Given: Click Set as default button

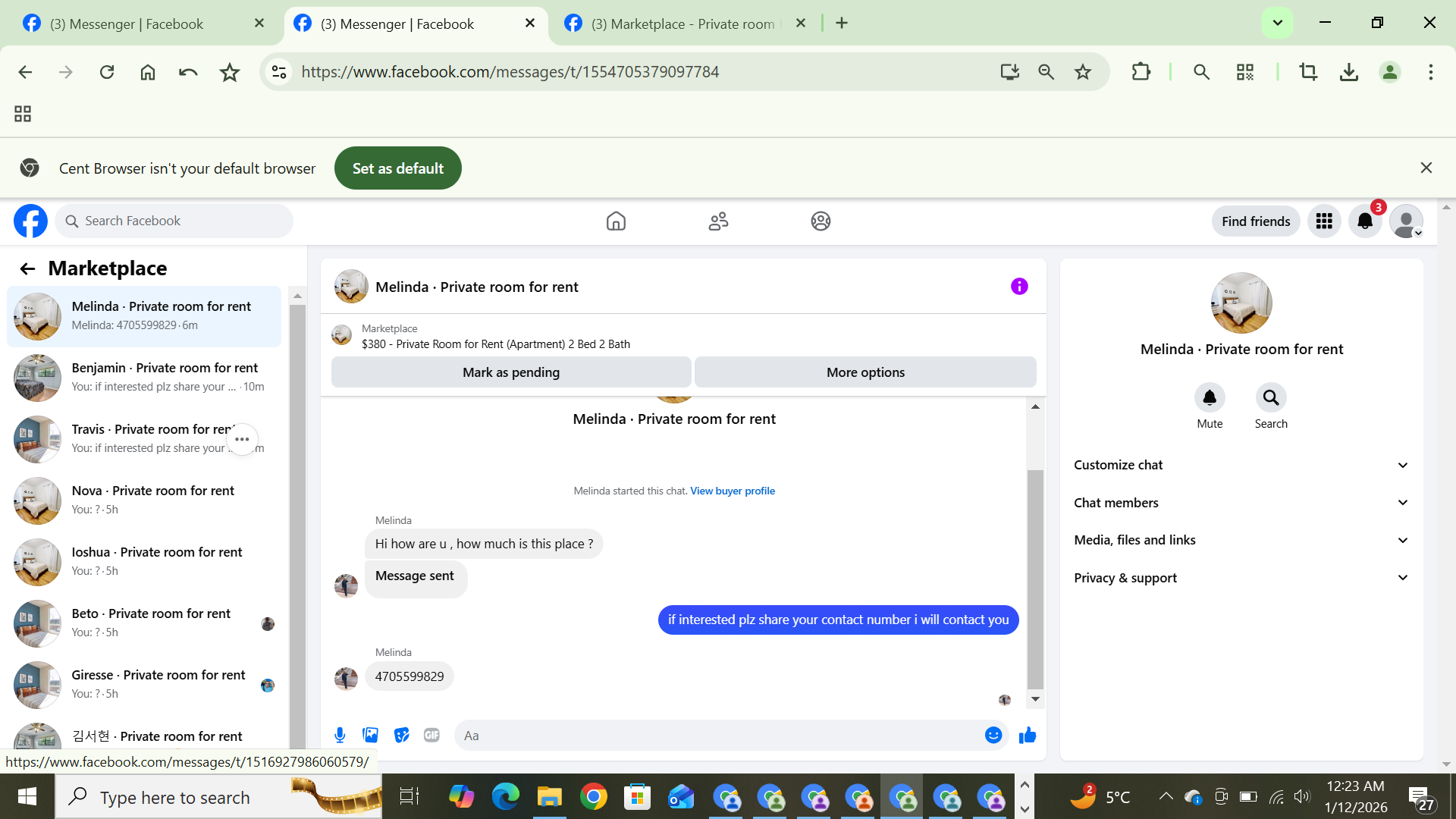Looking at the screenshot, I should tap(397, 168).
